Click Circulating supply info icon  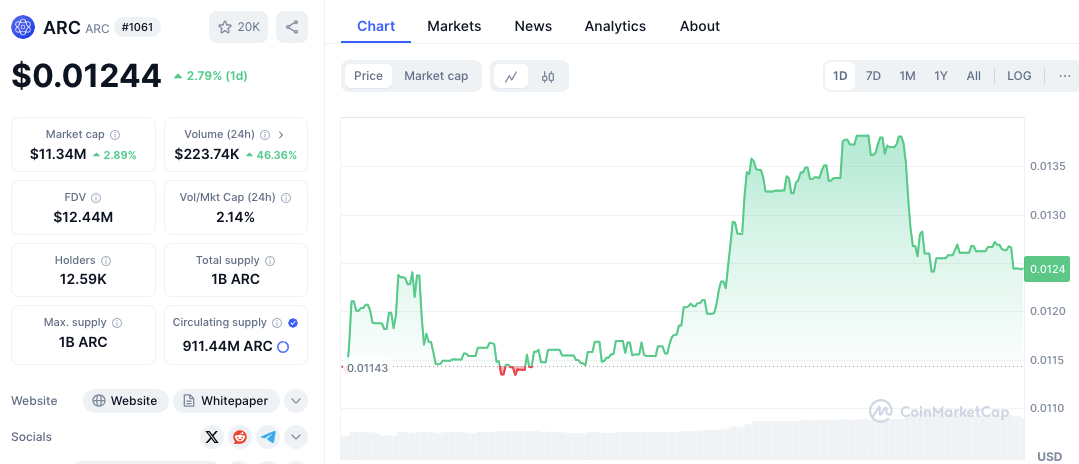pos(277,323)
